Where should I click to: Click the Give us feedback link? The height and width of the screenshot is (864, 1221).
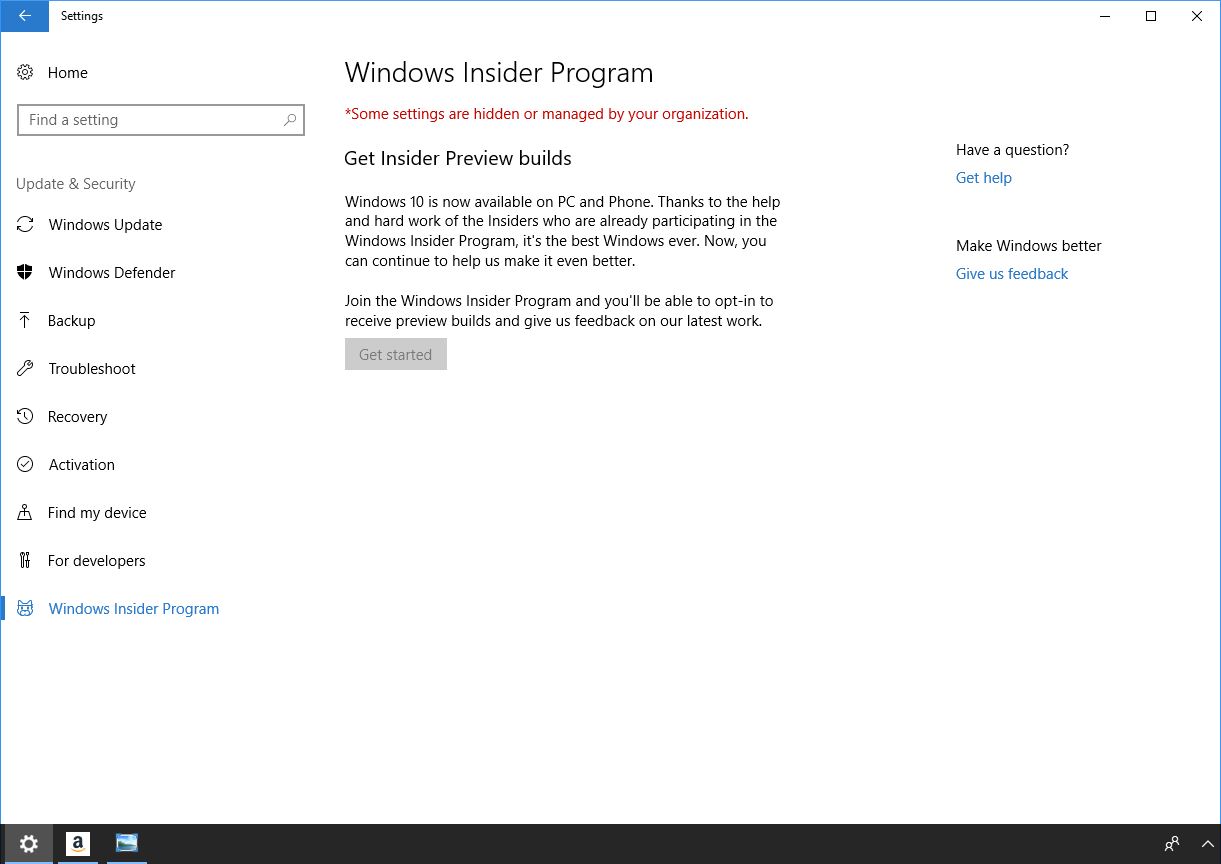click(1012, 274)
